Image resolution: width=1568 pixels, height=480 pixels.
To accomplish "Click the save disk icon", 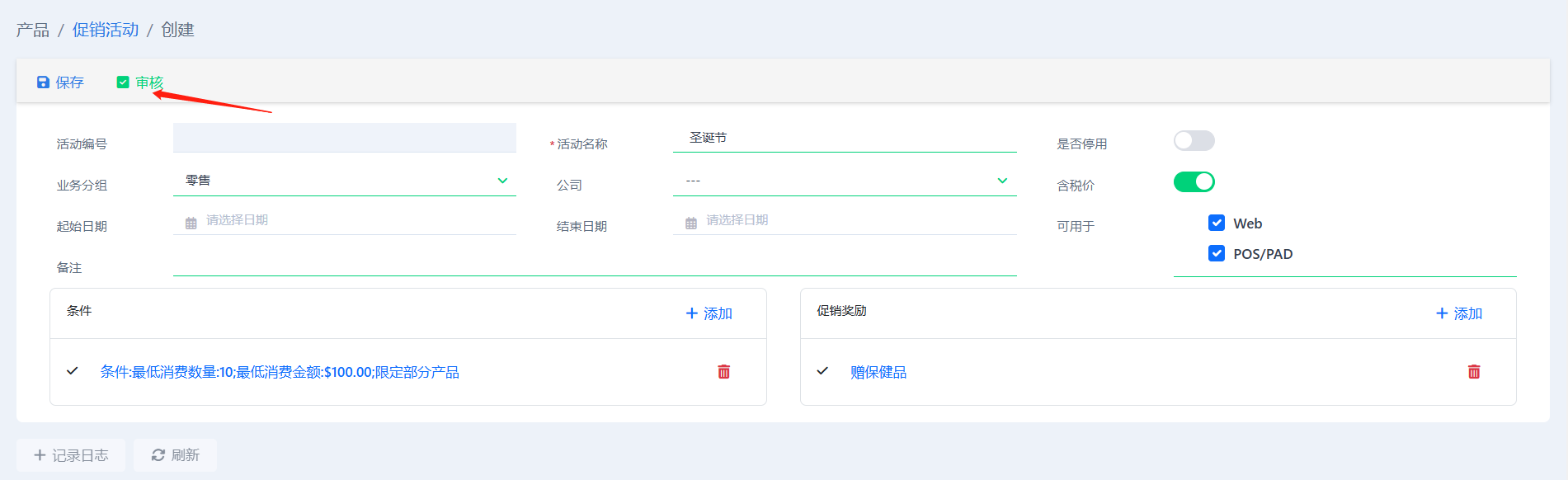I will coord(43,82).
